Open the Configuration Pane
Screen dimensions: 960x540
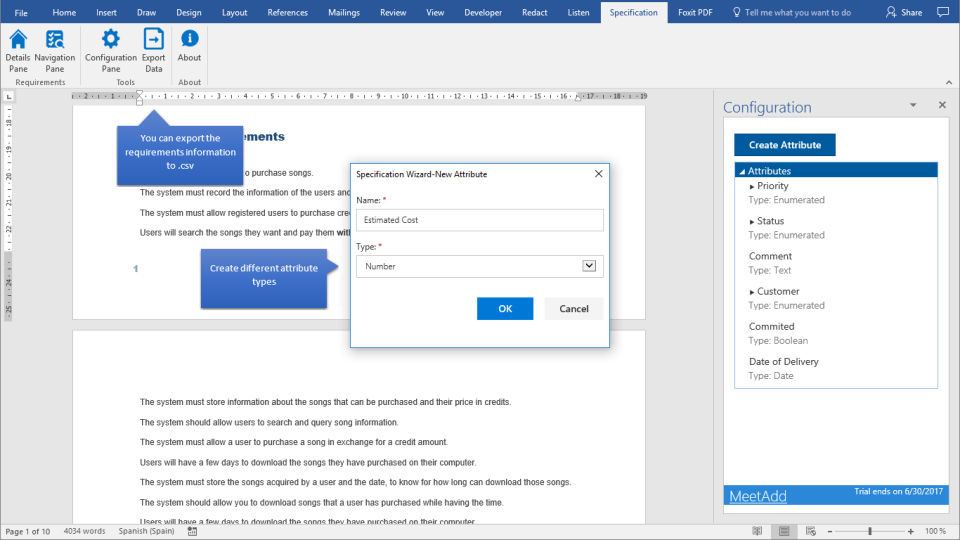(x=111, y=51)
